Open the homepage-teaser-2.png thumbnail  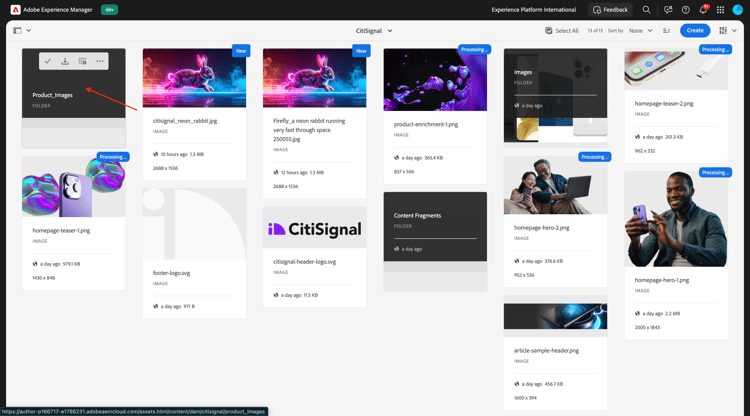(x=676, y=69)
